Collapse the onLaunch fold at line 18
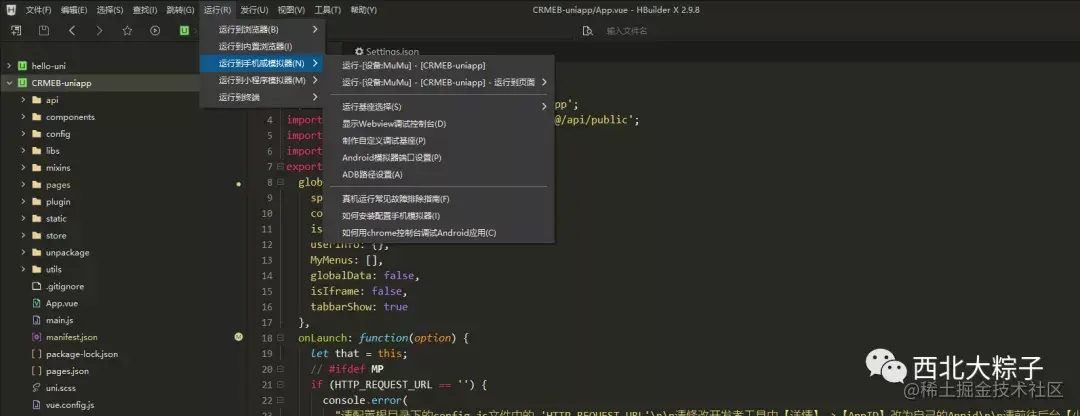 (x=280, y=338)
